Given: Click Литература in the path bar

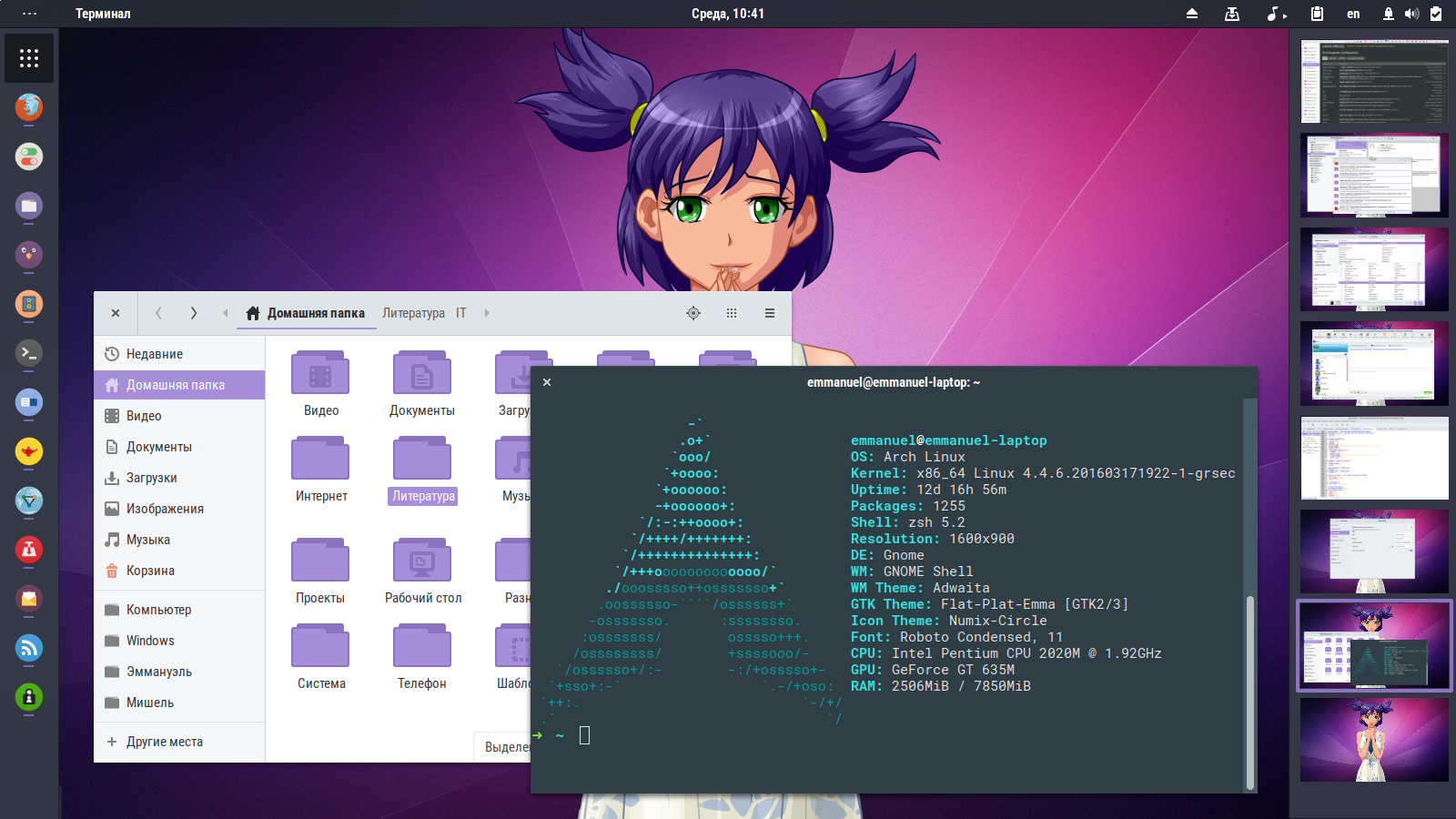Looking at the screenshot, I should coord(413,313).
